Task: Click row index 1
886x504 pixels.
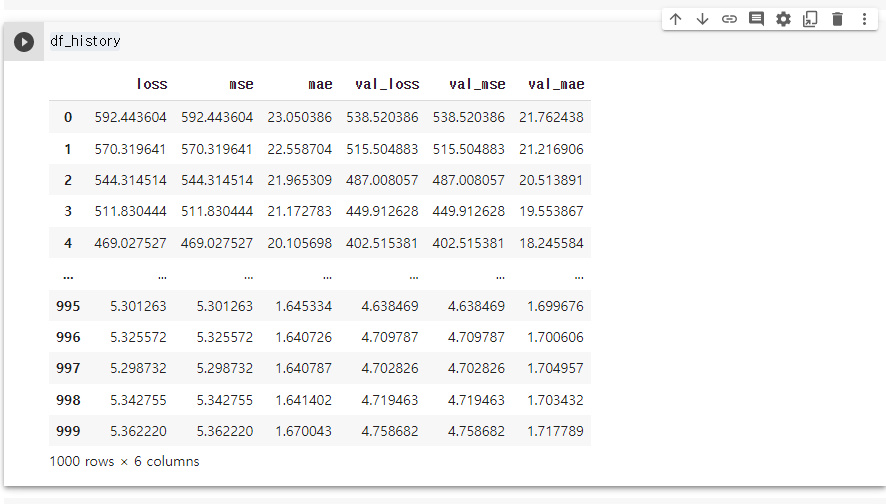Action: coord(68,149)
